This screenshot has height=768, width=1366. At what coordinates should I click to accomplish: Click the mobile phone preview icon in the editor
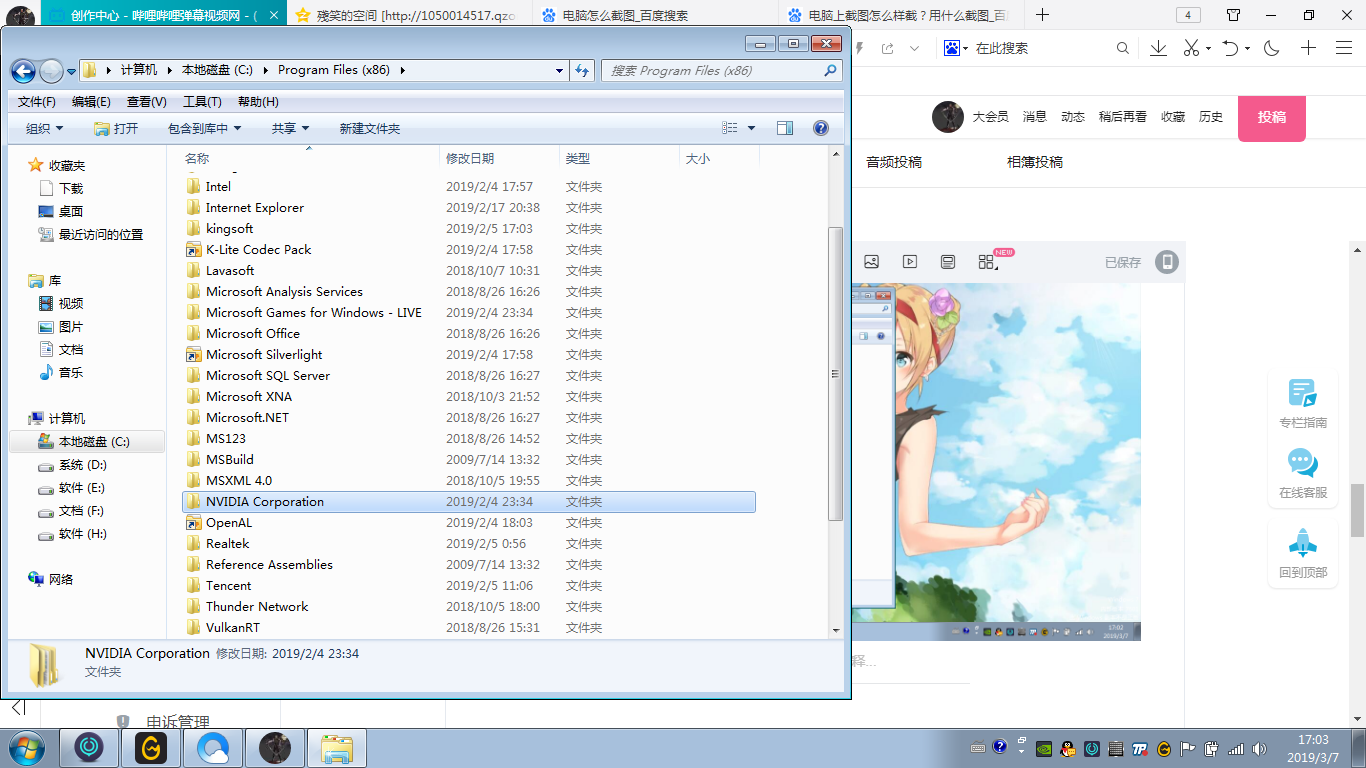click(x=1167, y=262)
